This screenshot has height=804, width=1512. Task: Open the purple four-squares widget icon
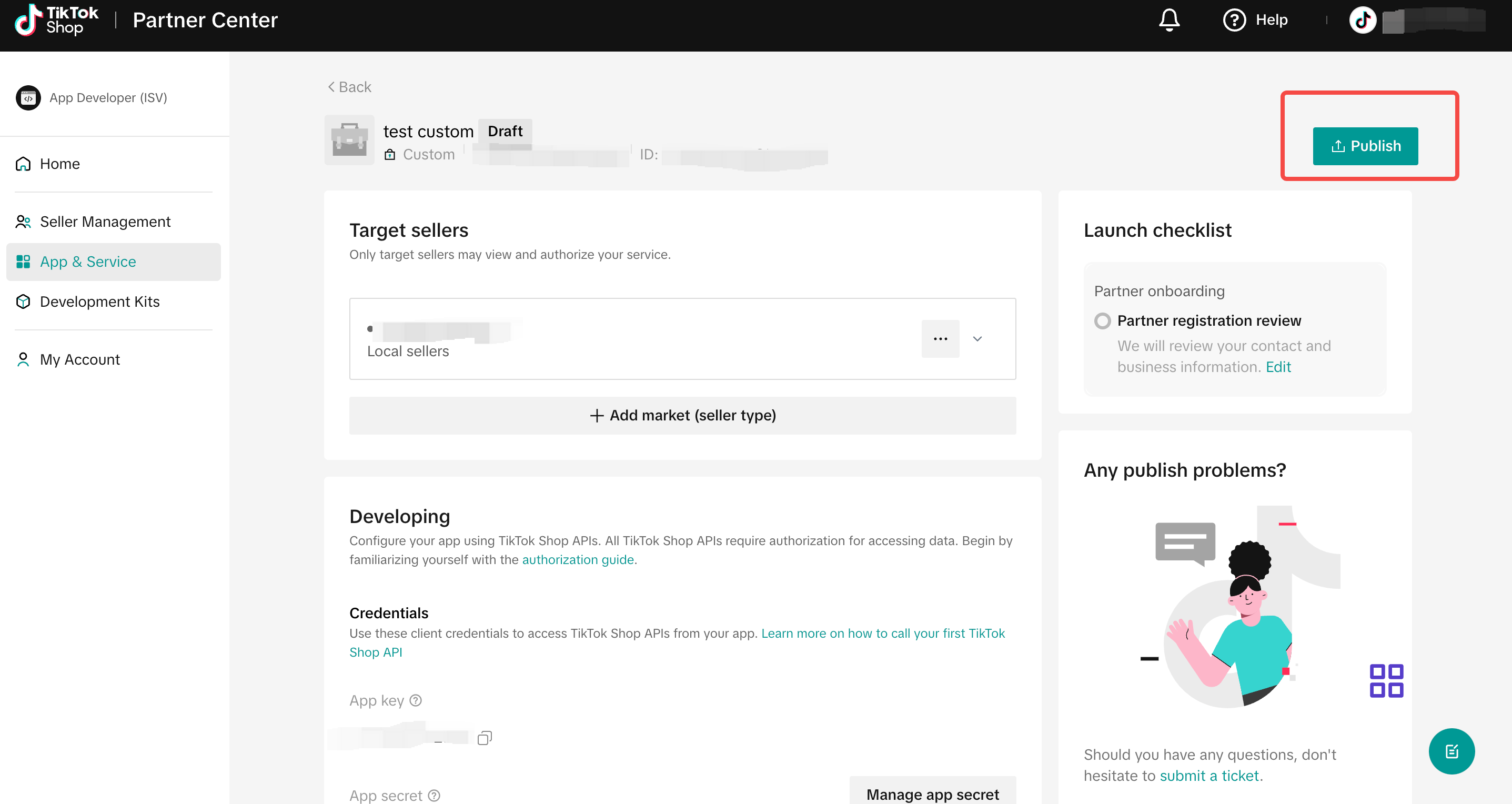[1386, 680]
